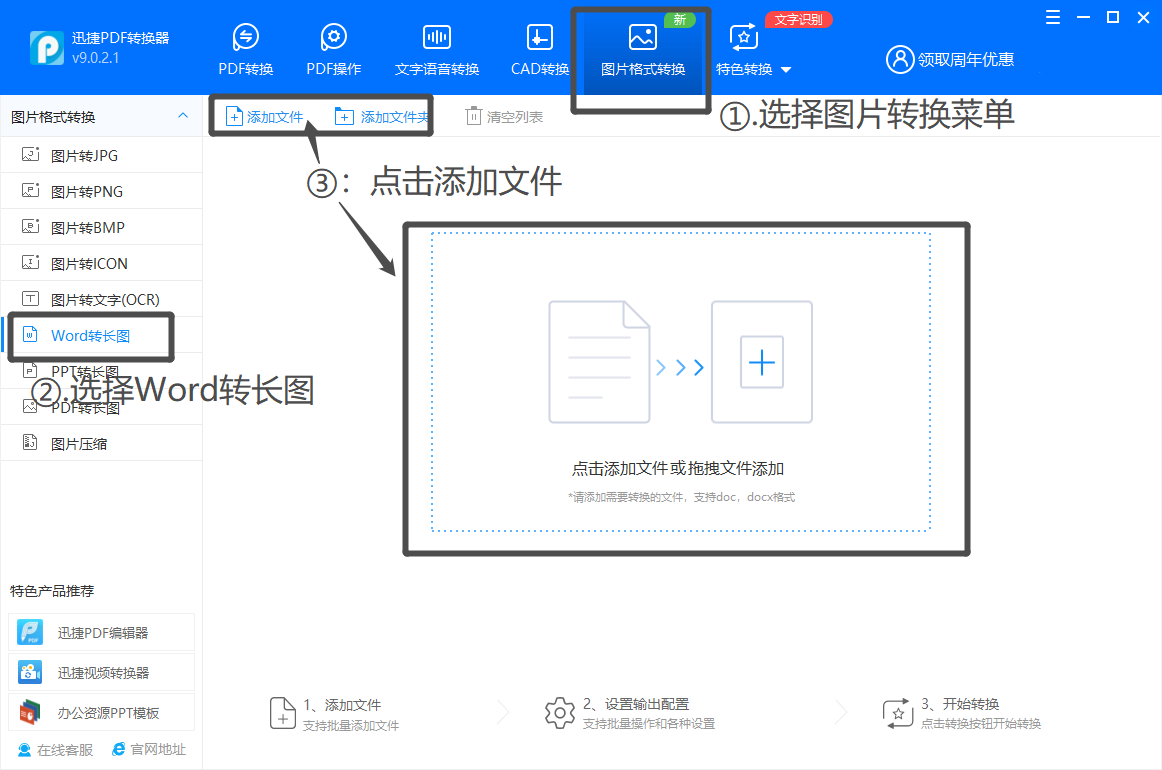Open 官网地址 website link
The image size is (1162, 770).
[149, 749]
